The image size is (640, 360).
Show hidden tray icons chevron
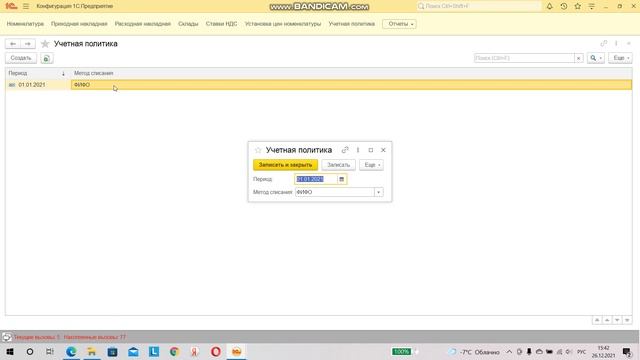click(x=509, y=351)
